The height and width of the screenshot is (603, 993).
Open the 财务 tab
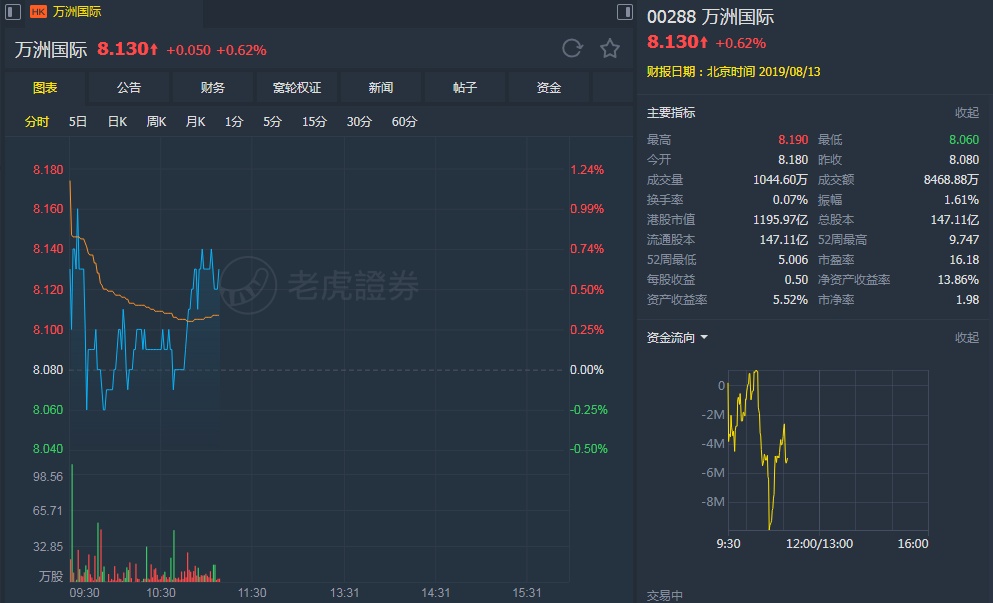pos(213,88)
